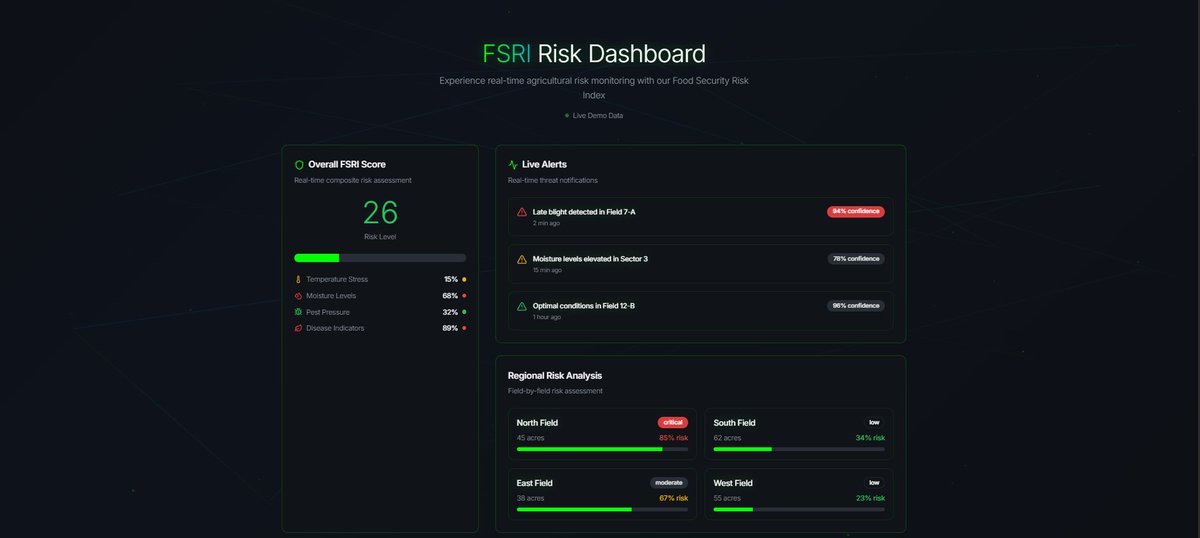The width and height of the screenshot is (1200, 538).
Task: Click the 2 min ago timestamp
Action: 546,223
